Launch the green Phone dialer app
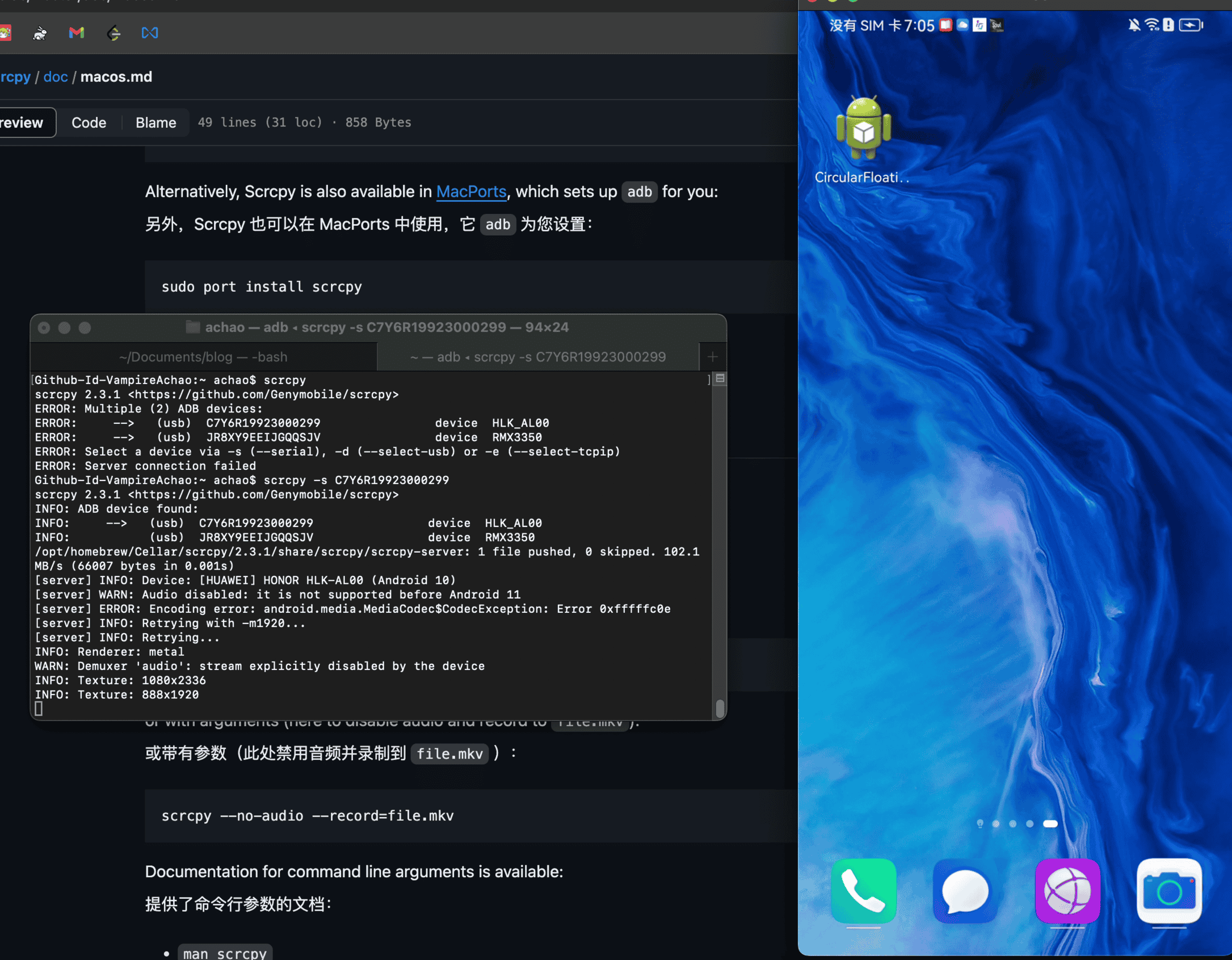The height and width of the screenshot is (960, 1232). tap(863, 891)
